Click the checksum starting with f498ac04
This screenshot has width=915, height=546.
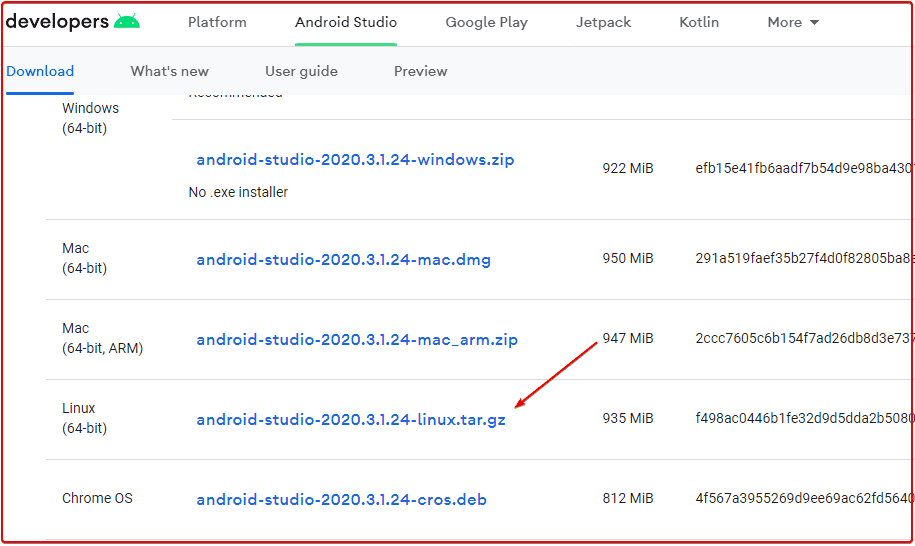tap(803, 418)
